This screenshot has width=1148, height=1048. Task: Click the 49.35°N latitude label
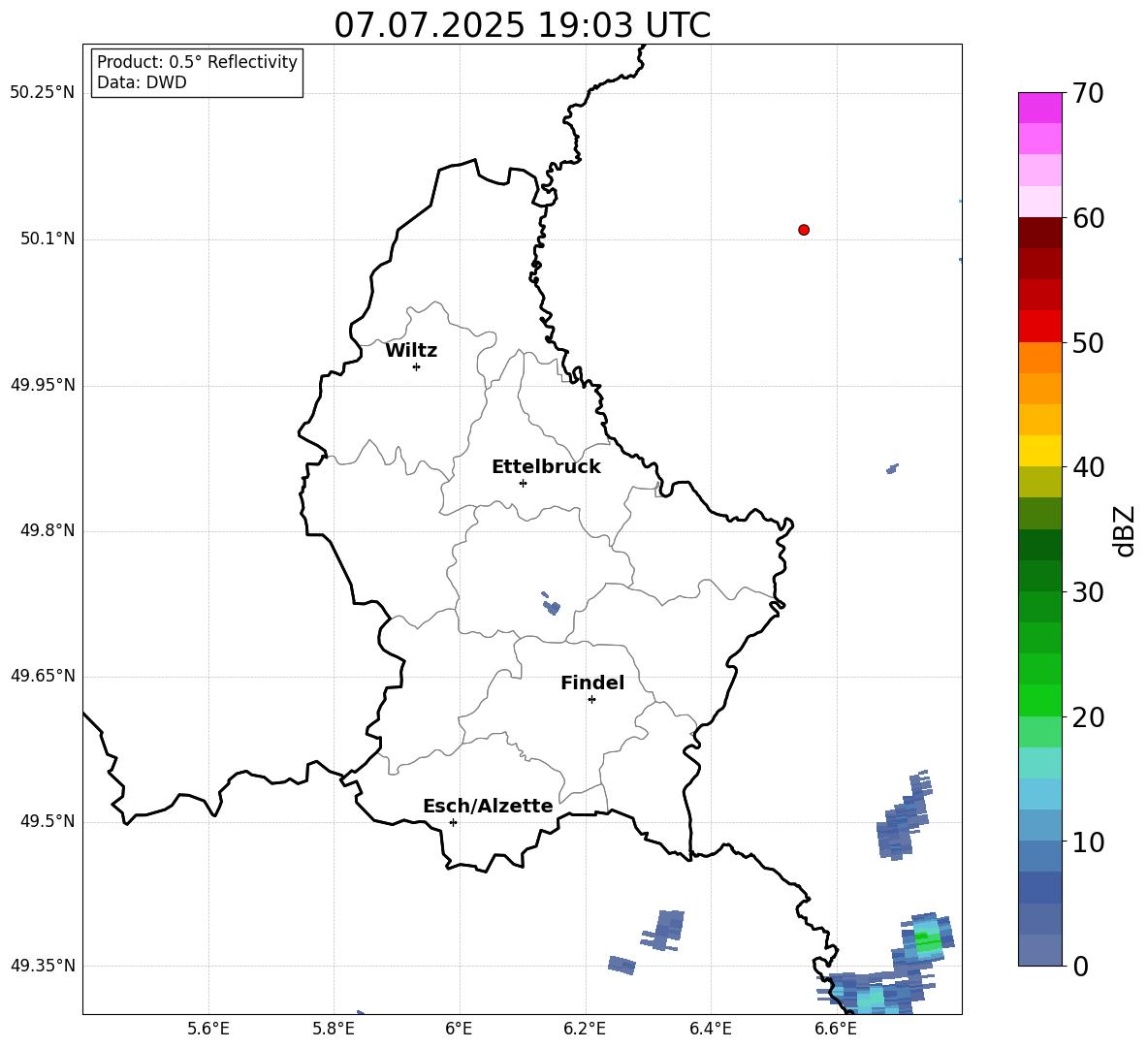click(x=42, y=966)
